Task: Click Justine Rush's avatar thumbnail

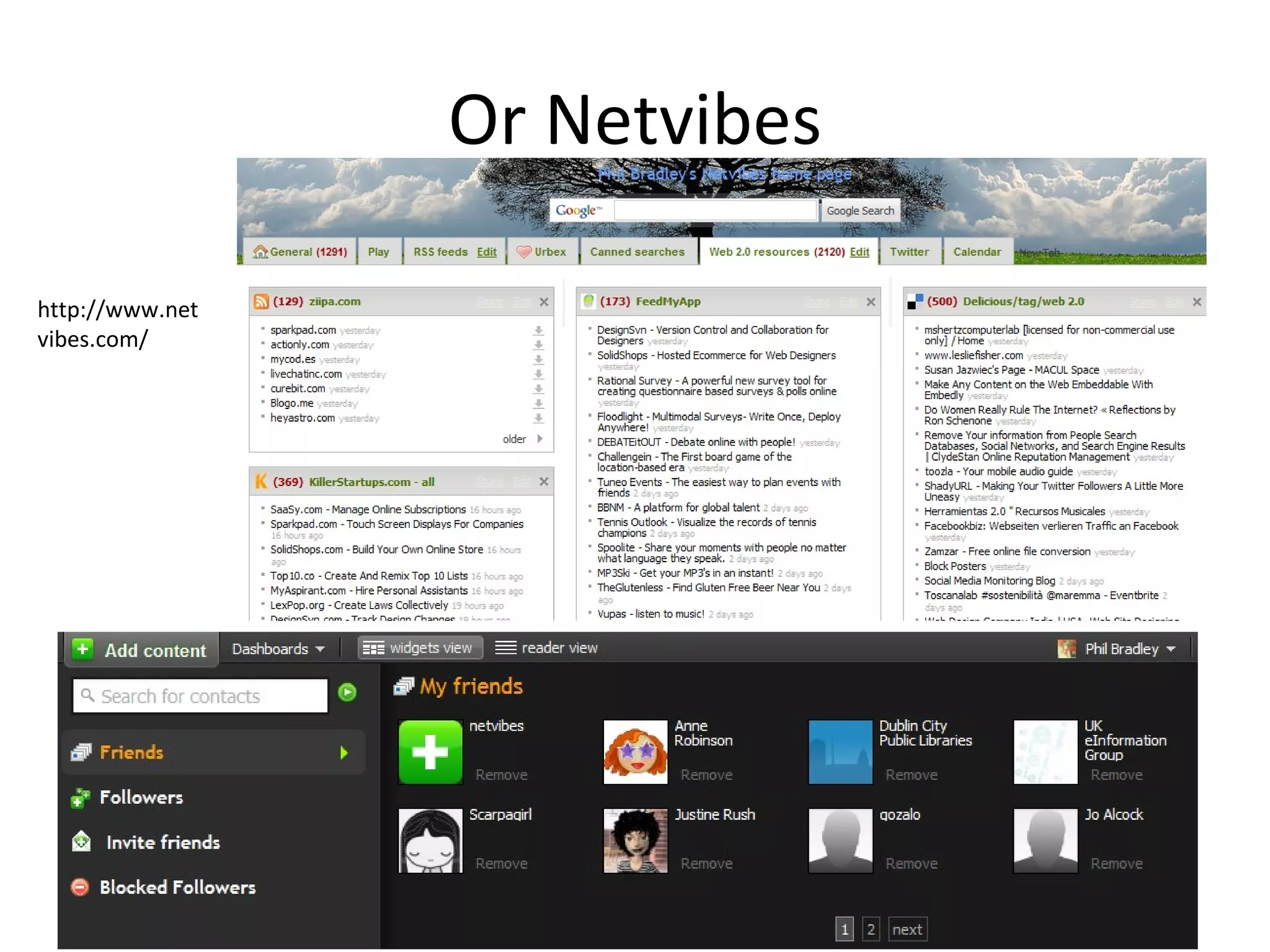Action: click(x=636, y=841)
